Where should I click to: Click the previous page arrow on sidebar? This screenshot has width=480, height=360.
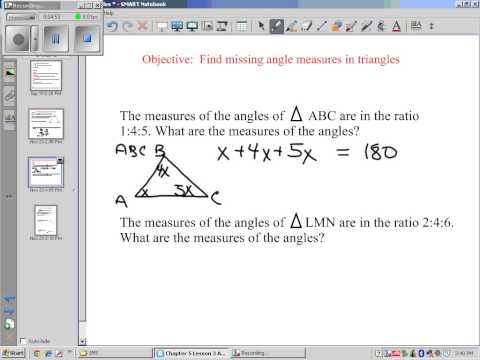pyautogui.click(x=9, y=299)
